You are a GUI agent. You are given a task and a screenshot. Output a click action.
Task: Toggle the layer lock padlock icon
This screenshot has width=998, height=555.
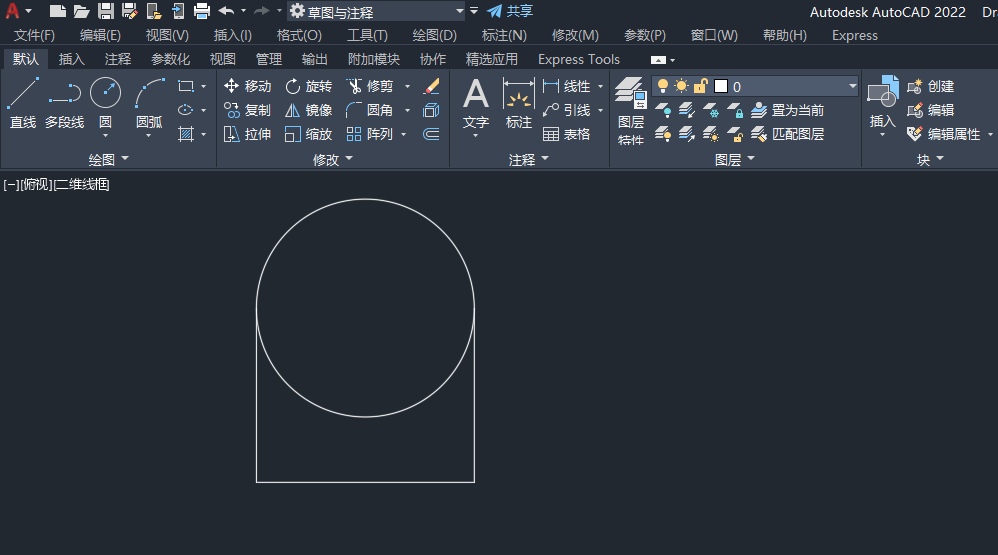tap(700, 86)
